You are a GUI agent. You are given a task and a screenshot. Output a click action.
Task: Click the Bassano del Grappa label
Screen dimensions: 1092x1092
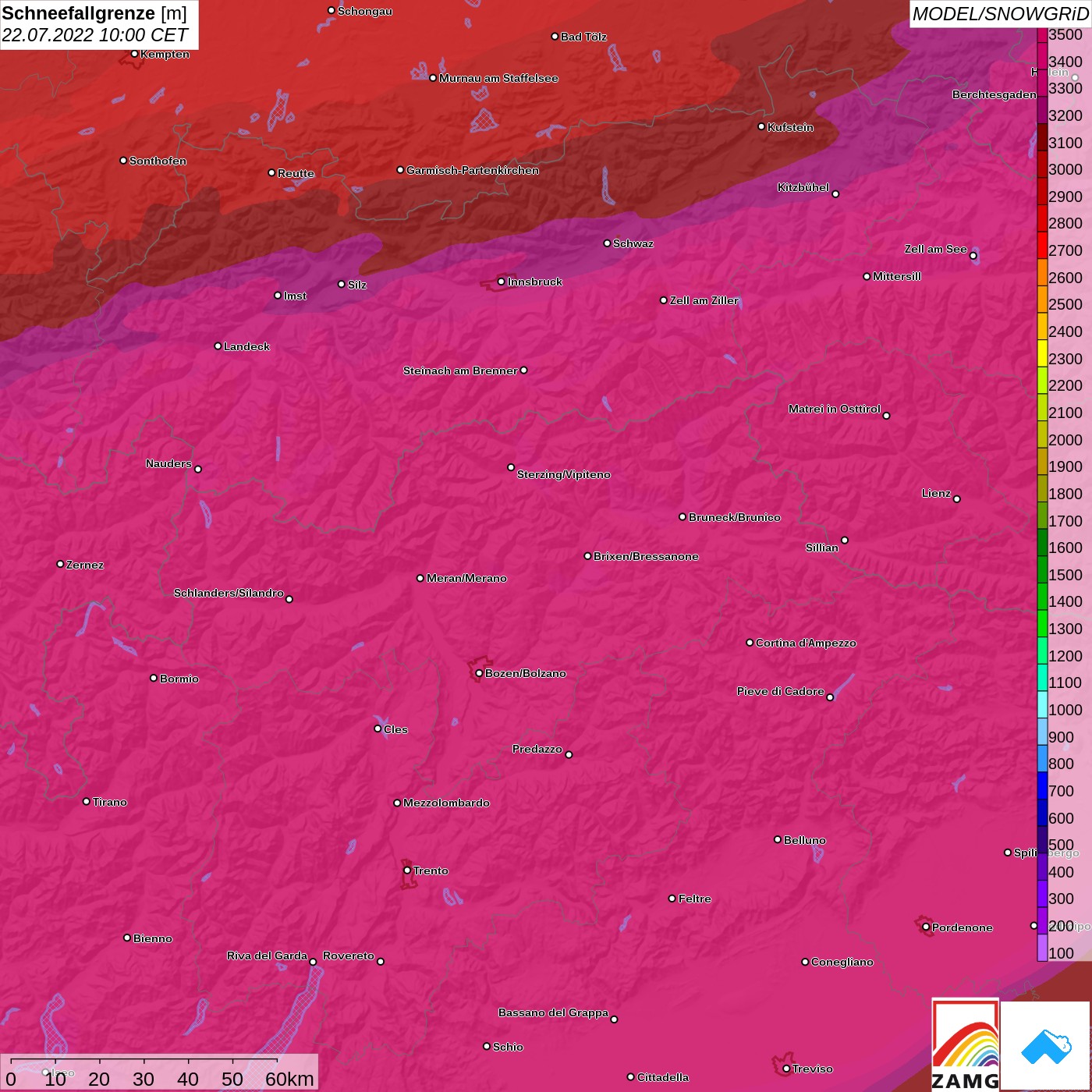point(554,1012)
